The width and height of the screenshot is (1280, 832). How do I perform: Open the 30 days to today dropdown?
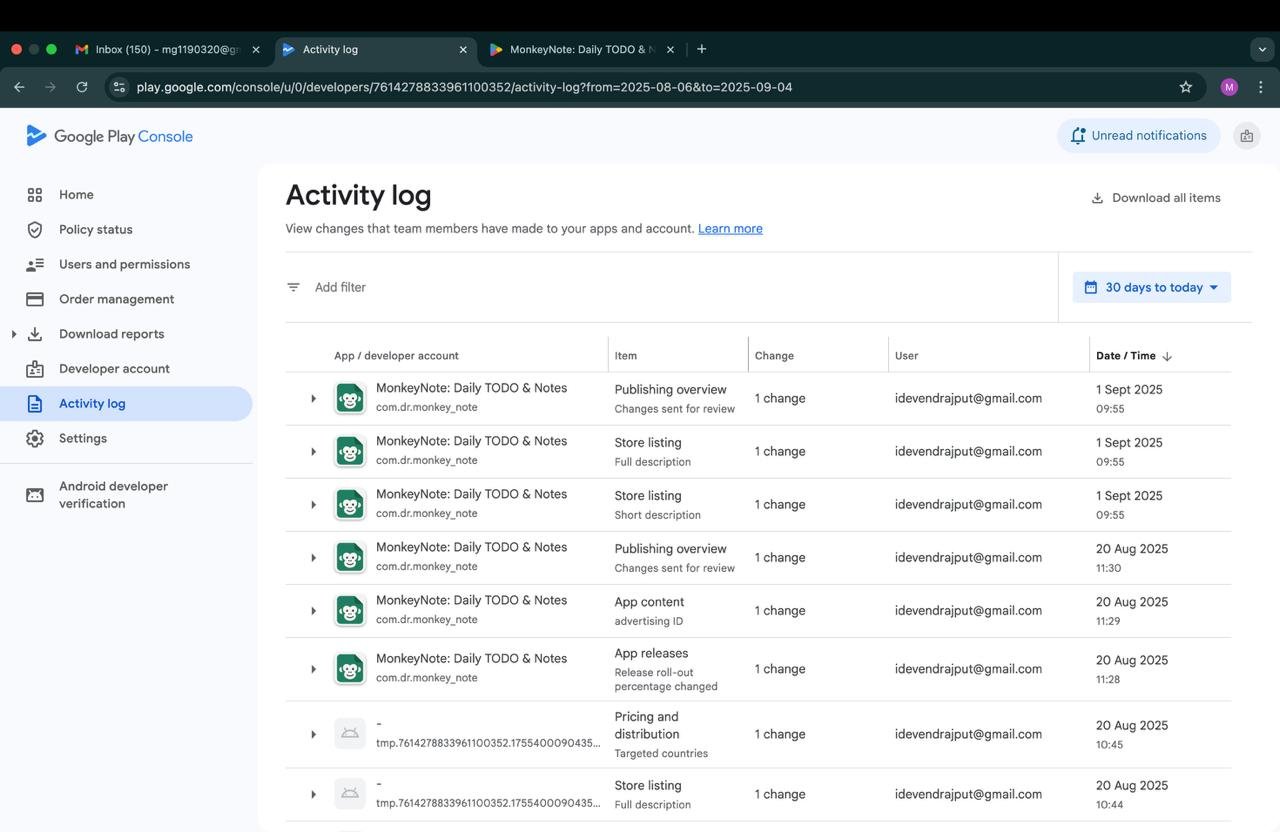click(x=1152, y=287)
